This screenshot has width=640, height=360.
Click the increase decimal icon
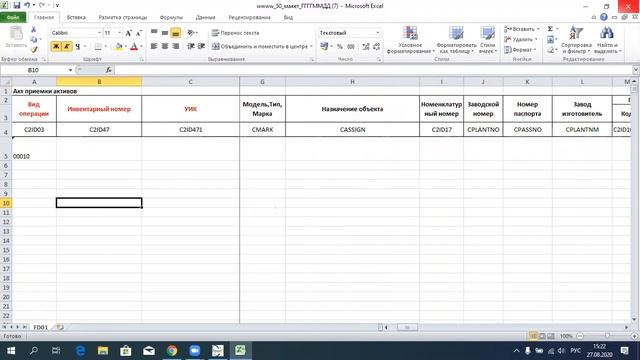366,47
